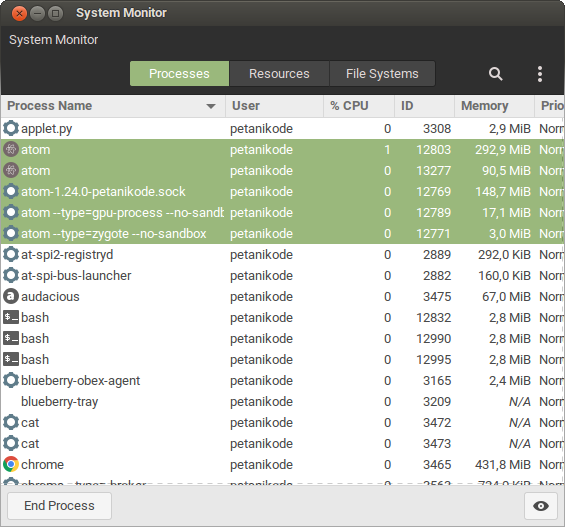Click the gear icon of cat 3473
565x527 pixels.
pos(11,443)
